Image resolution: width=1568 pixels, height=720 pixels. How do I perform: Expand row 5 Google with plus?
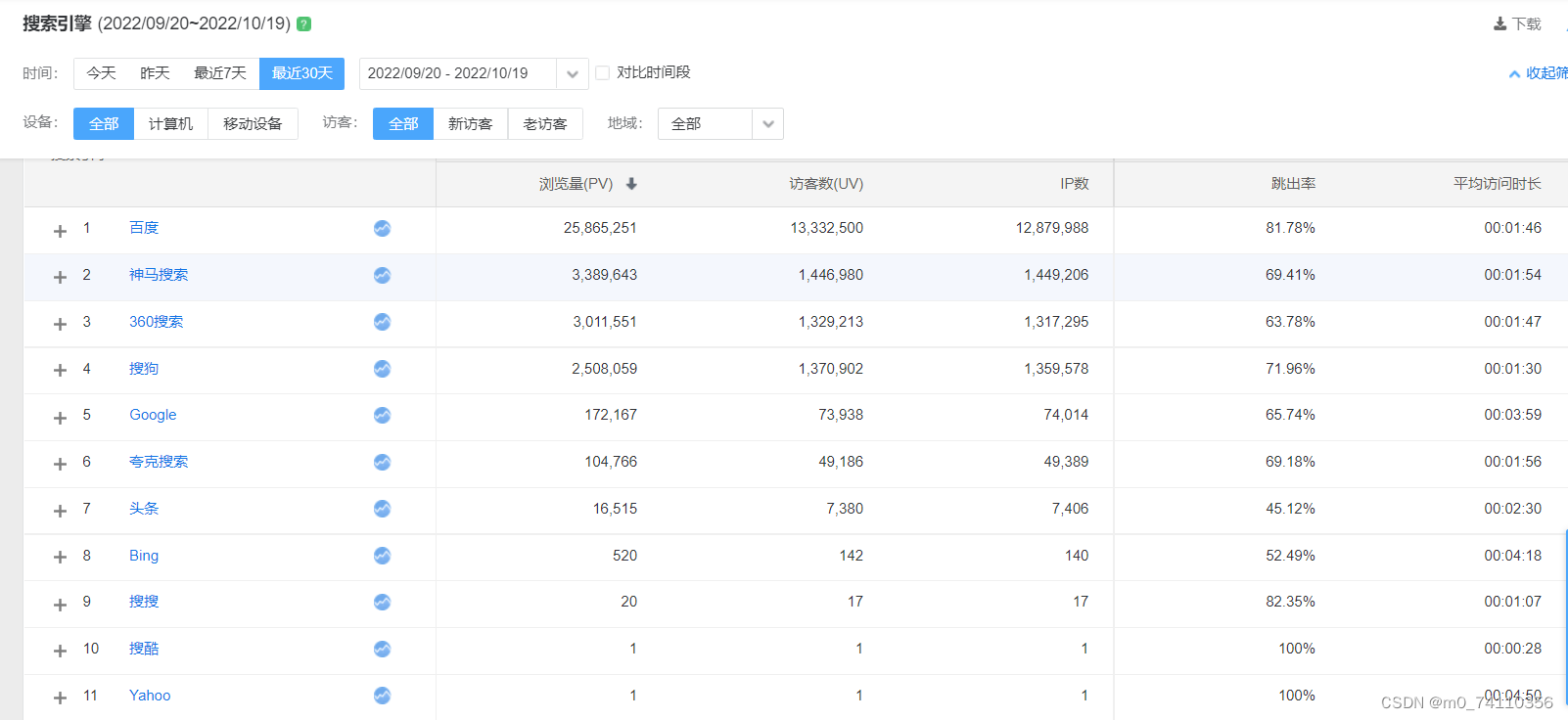(60, 418)
